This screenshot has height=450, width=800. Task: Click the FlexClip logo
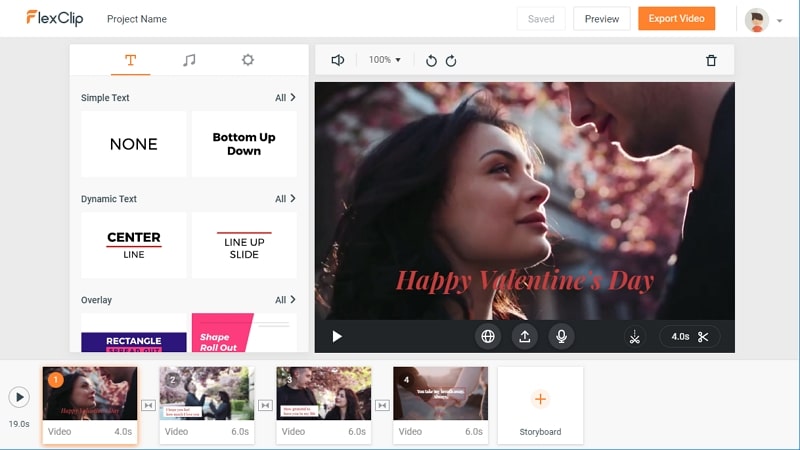55,18
